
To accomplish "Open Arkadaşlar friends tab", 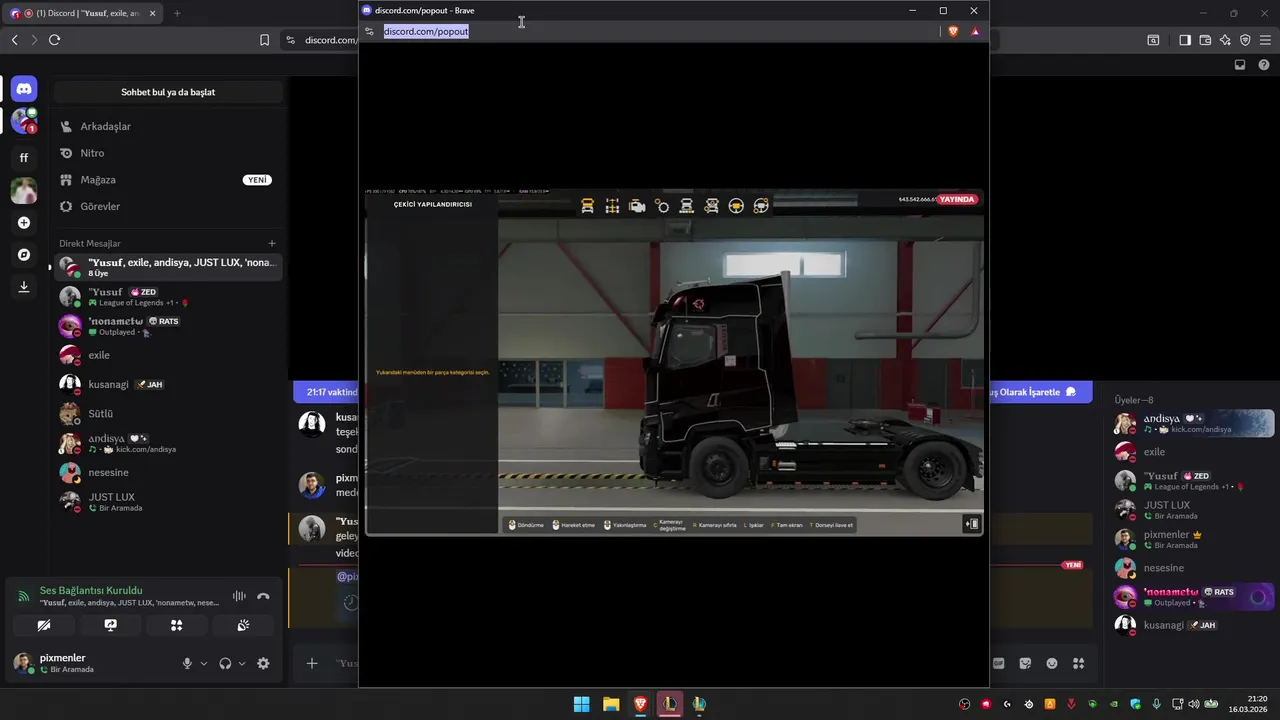I will click(167, 127).
